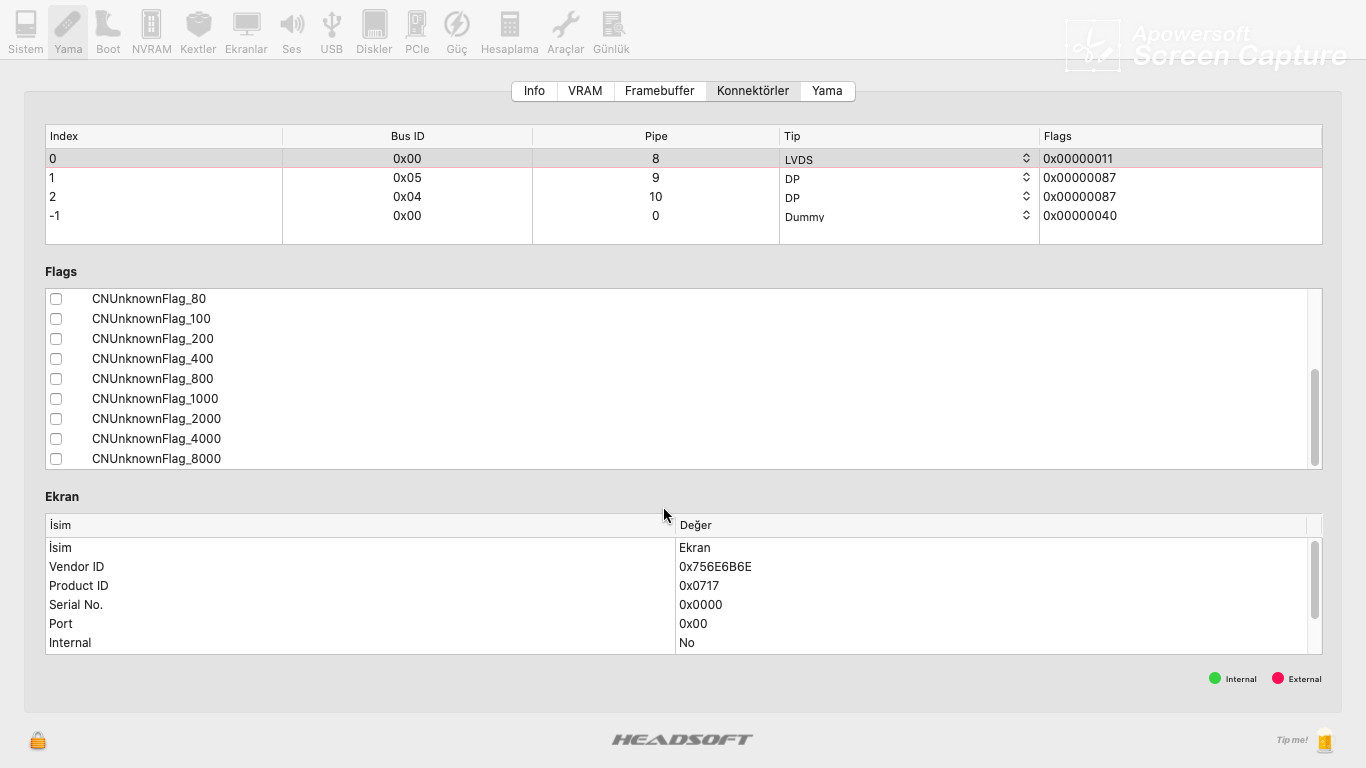
Task: Open the Sistem toolbar section
Action: [x=25, y=30]
